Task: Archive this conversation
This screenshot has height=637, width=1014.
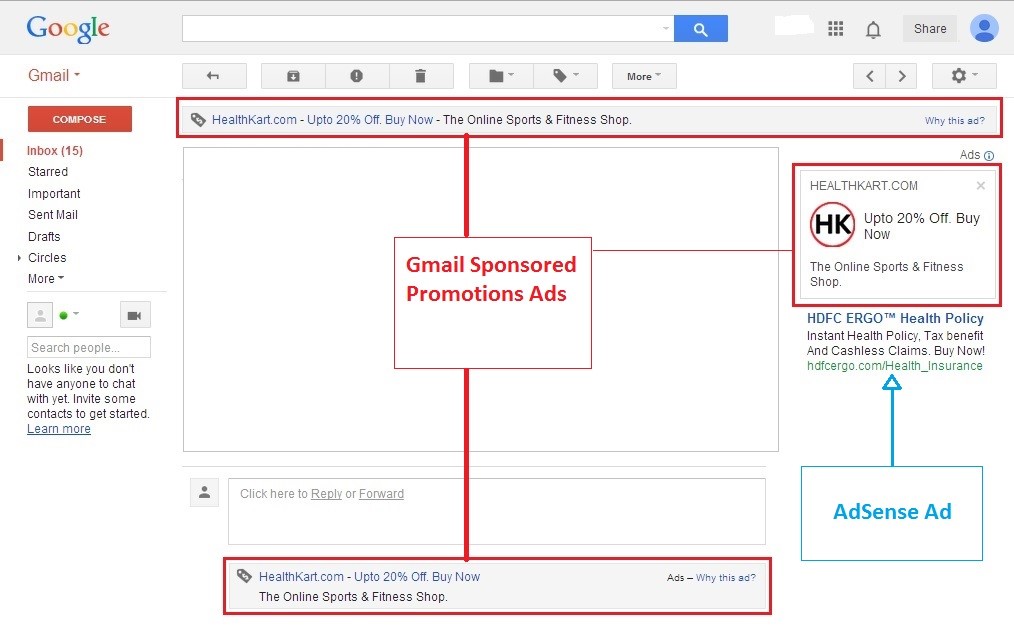Action: (293, 76)
